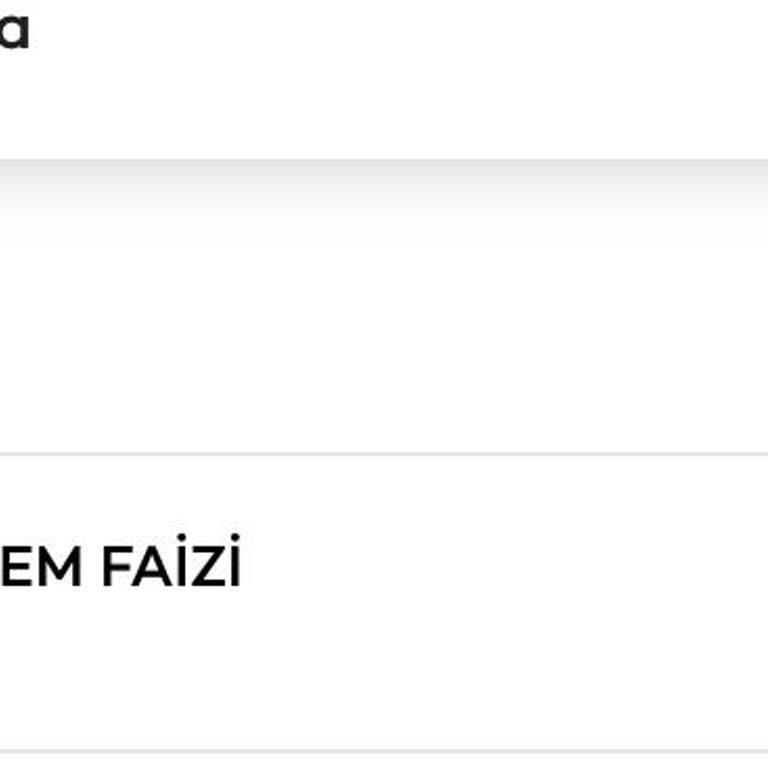Click the first dotted "İ" in FAİZİ
The height and width of the screenshot is (768, 768).
180,565
